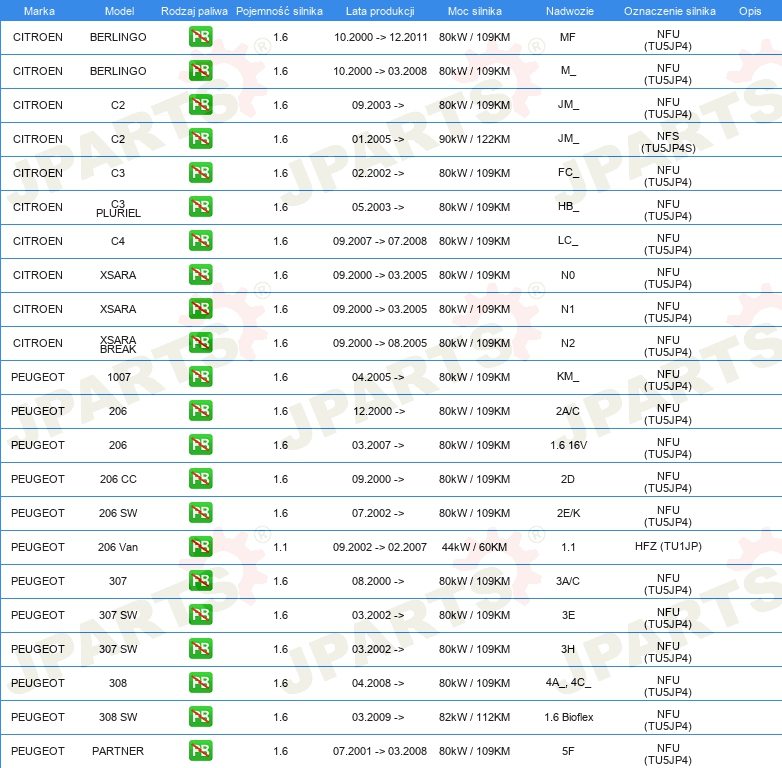The width and height of the screenshot is (782, 768).
Task: Click the body code LC_
Action: 568,240
